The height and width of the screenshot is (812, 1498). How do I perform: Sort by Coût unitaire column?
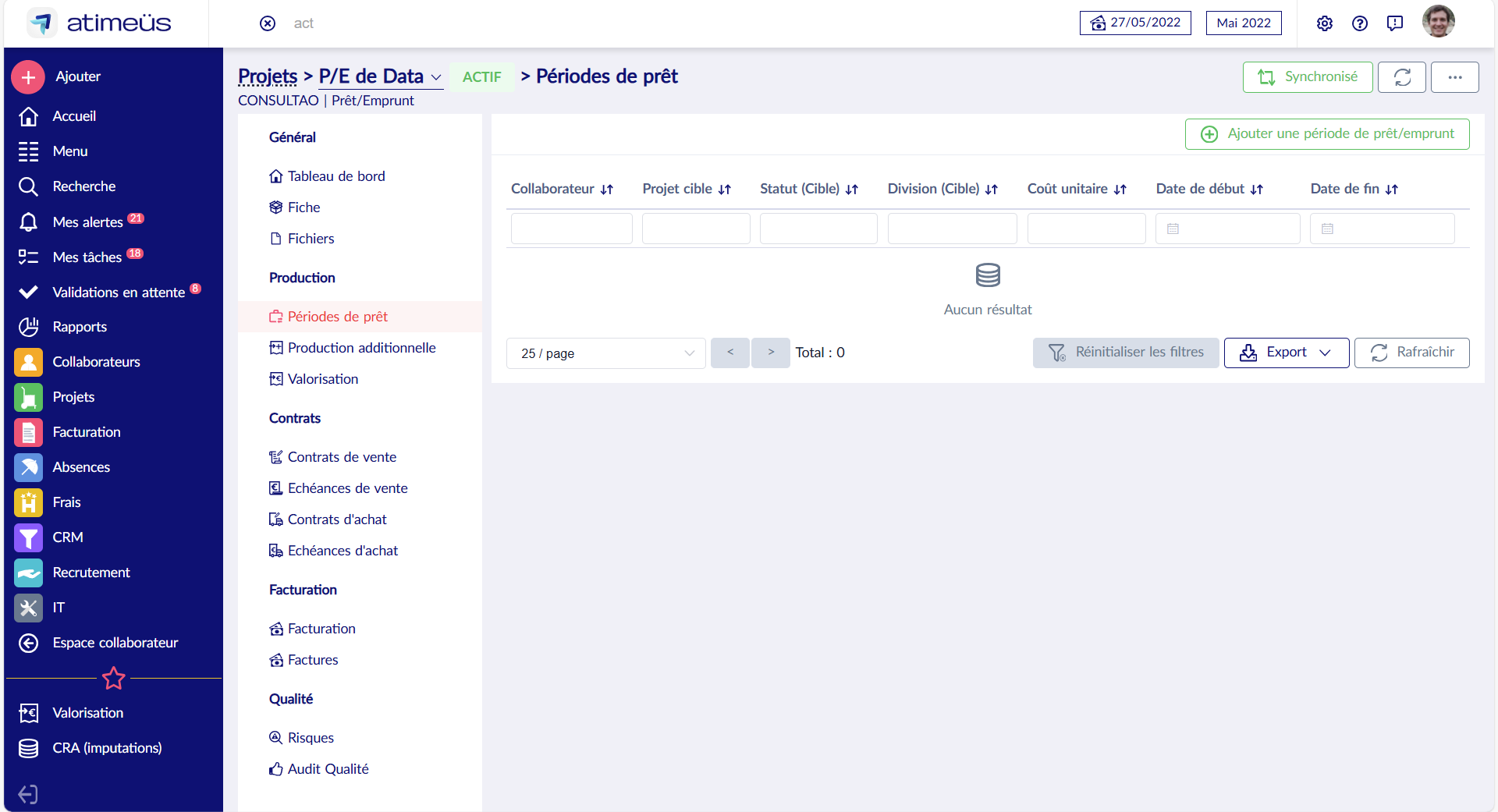tap(1120, 190)
